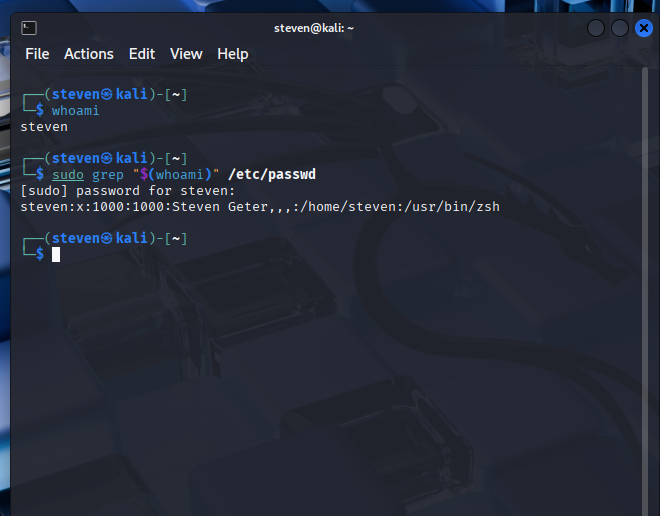The image size is (660, 516).
Task: Click the 'grep' word in the command
Action: 108,175
